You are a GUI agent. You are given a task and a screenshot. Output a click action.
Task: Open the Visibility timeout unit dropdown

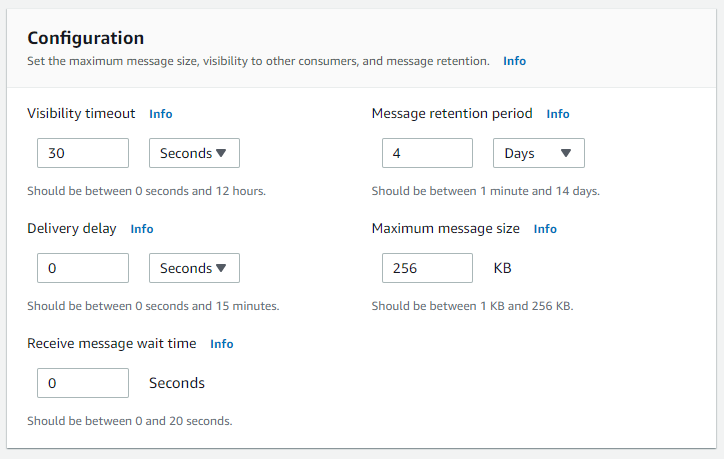(194, 153)
